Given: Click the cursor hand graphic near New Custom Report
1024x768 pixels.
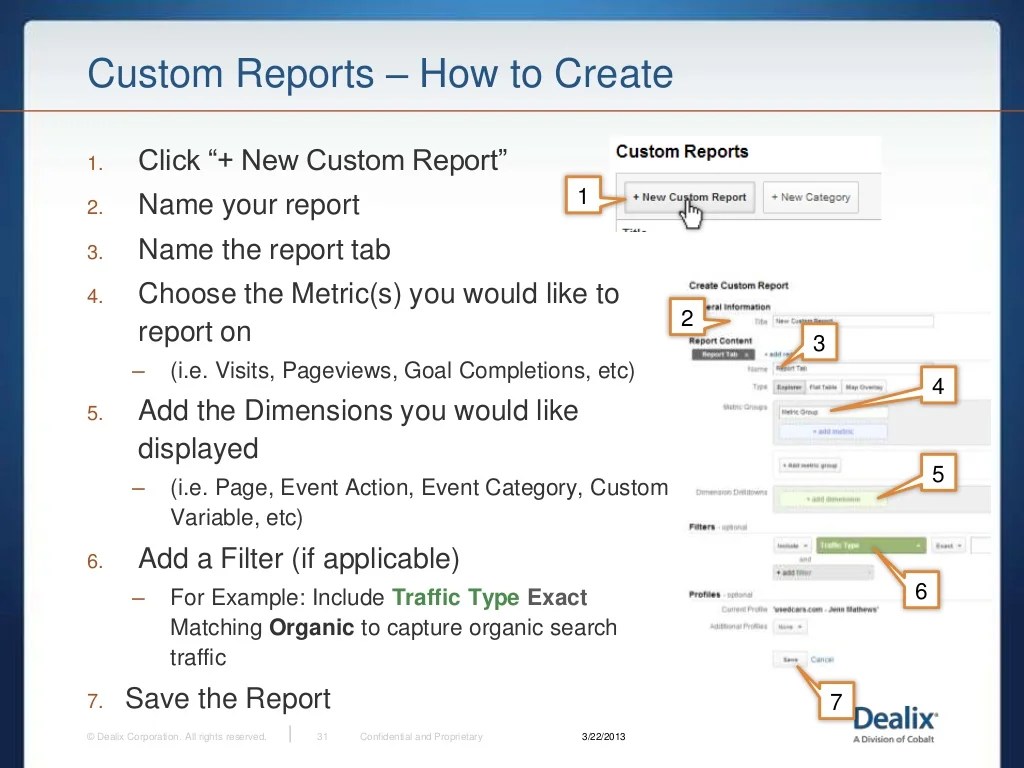Looking at the screenshot, I should coord(692,212).
